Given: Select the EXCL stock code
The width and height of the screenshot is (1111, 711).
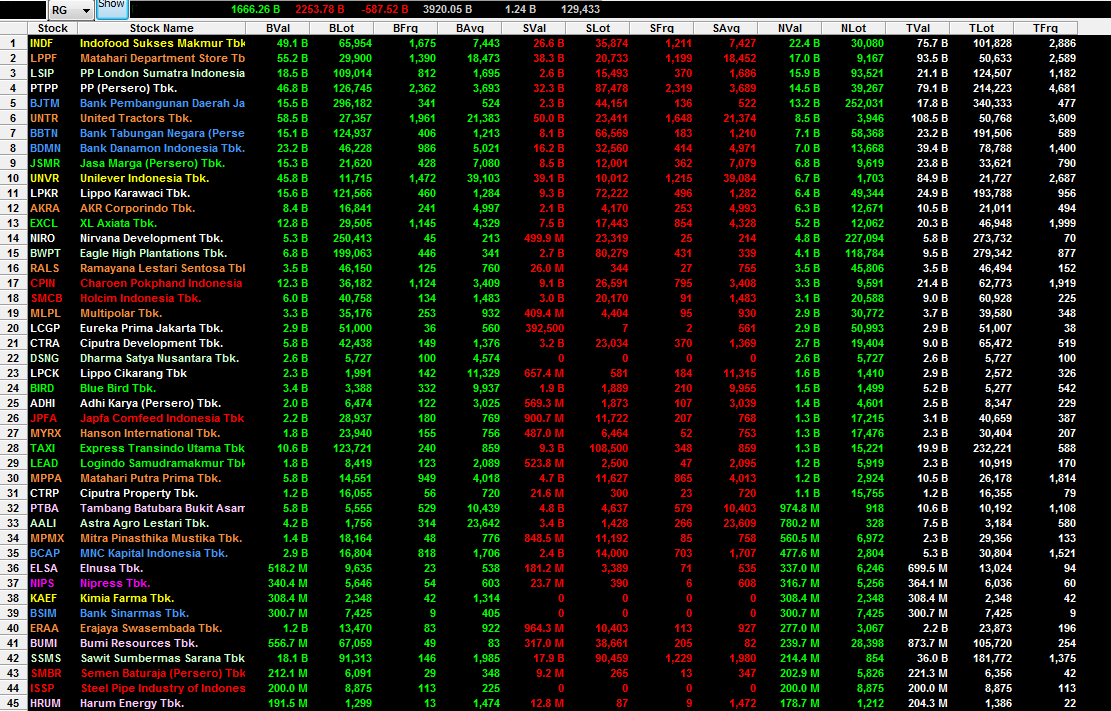Looking at the screenshot, I should click(x=44, y=223).
